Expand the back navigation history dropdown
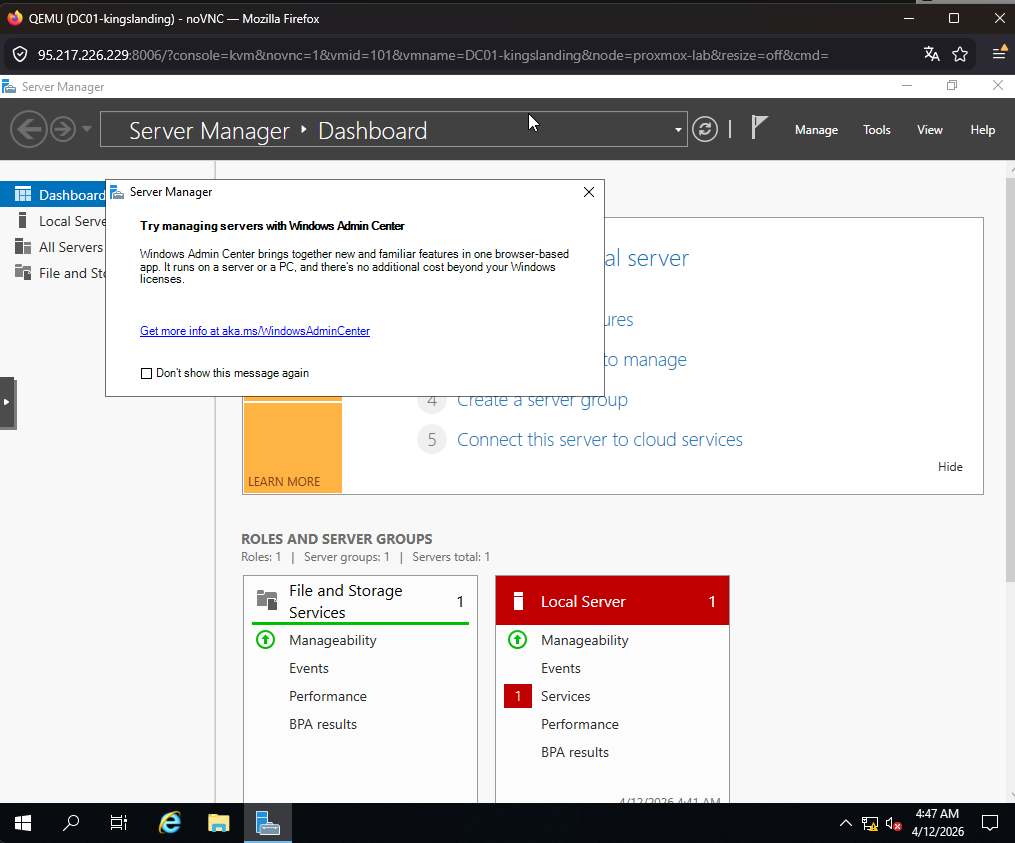The width and height of the screenshot is (1015, 843). pyautogui.click(x=85, y=129)
